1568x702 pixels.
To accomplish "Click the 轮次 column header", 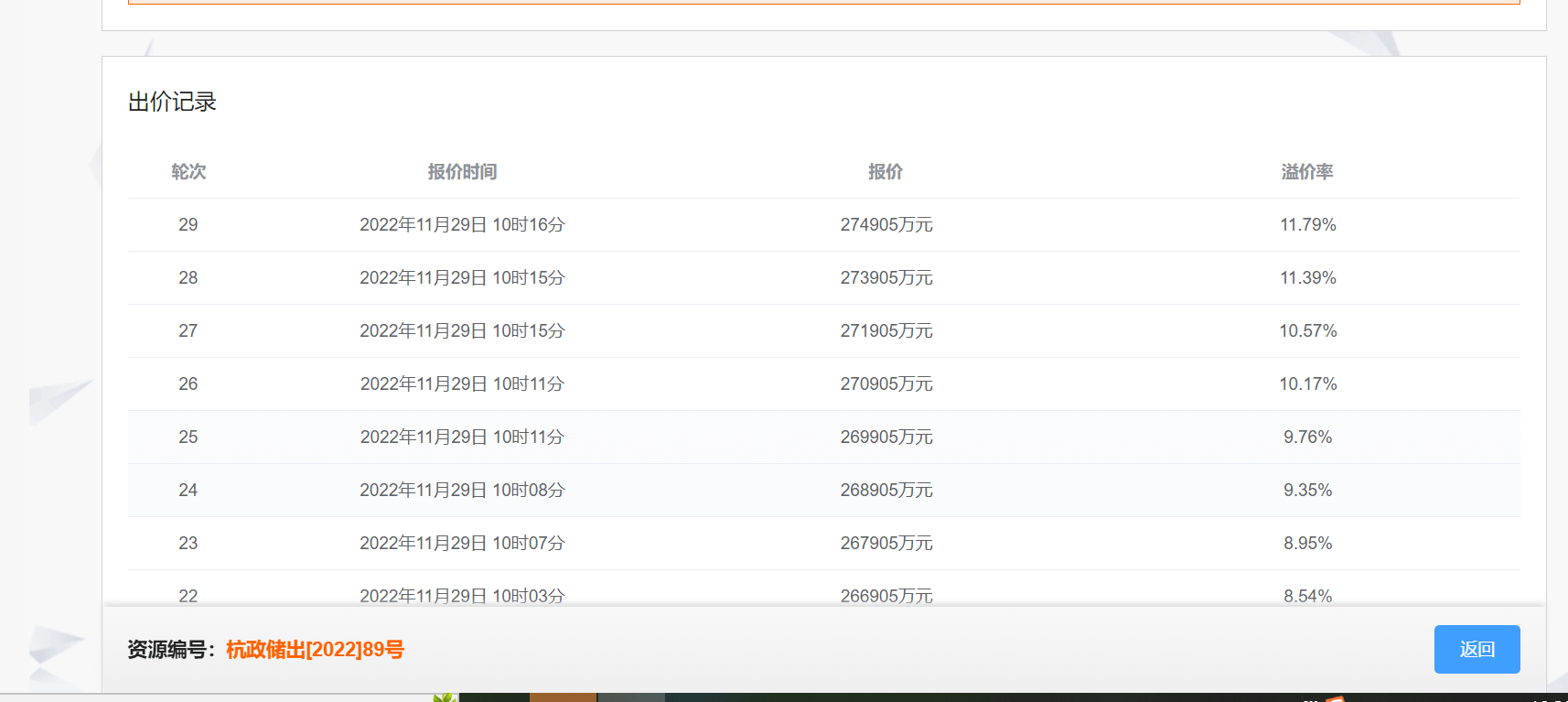I will 188,172.
